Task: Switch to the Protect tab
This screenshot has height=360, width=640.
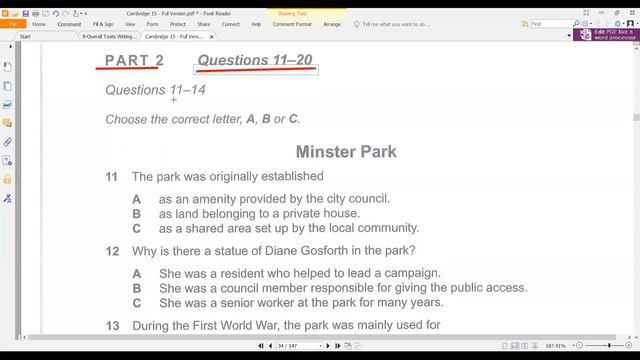Action: click(x=178, y=24)
